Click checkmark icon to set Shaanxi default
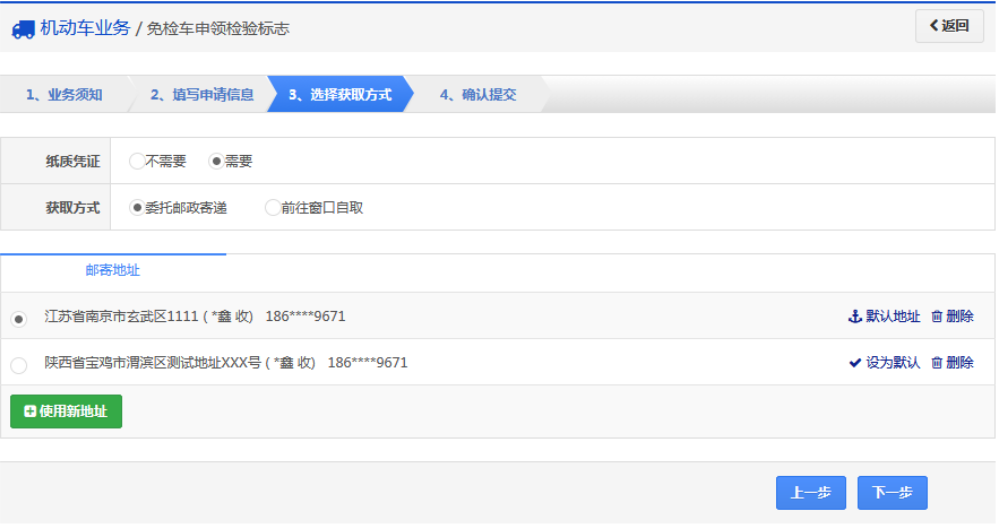996x528 pixels. (x=854, y=363)
